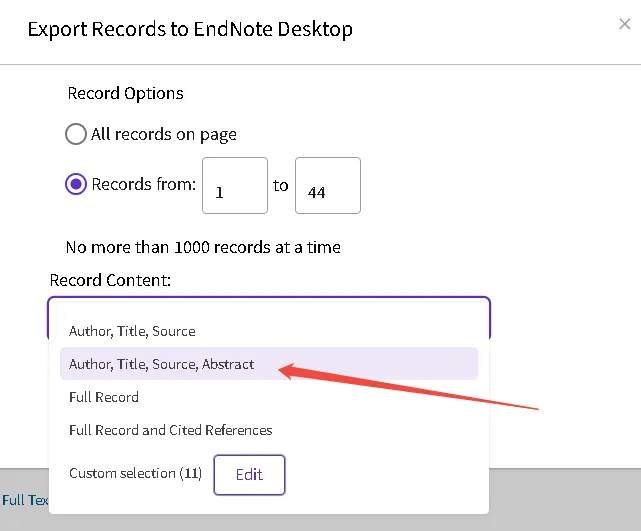Close the Export Records dialog
This screenshot has width=641, height=531.
624,24
